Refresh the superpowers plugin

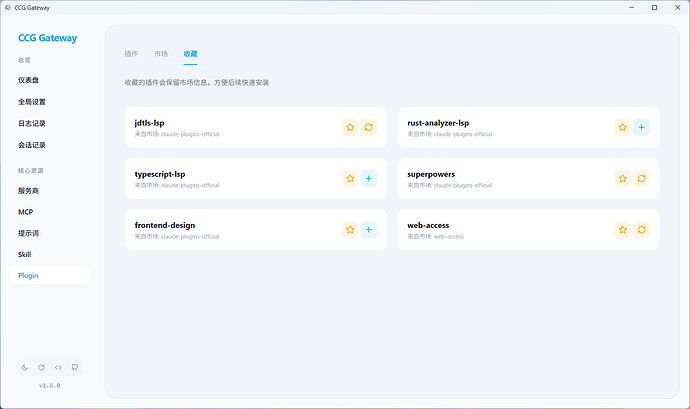pyautogui.click(x=642, y=178)
